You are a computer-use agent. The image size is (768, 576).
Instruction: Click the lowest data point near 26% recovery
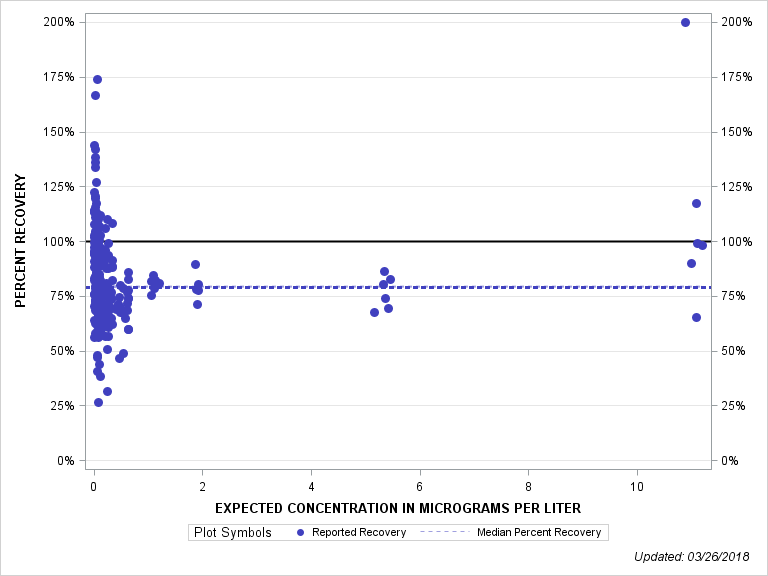point(98,402)
